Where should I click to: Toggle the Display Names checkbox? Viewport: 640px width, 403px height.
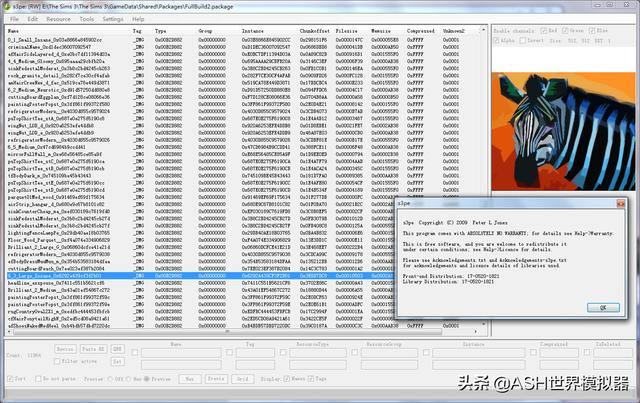pyautogui.click(x=287, y=379)
